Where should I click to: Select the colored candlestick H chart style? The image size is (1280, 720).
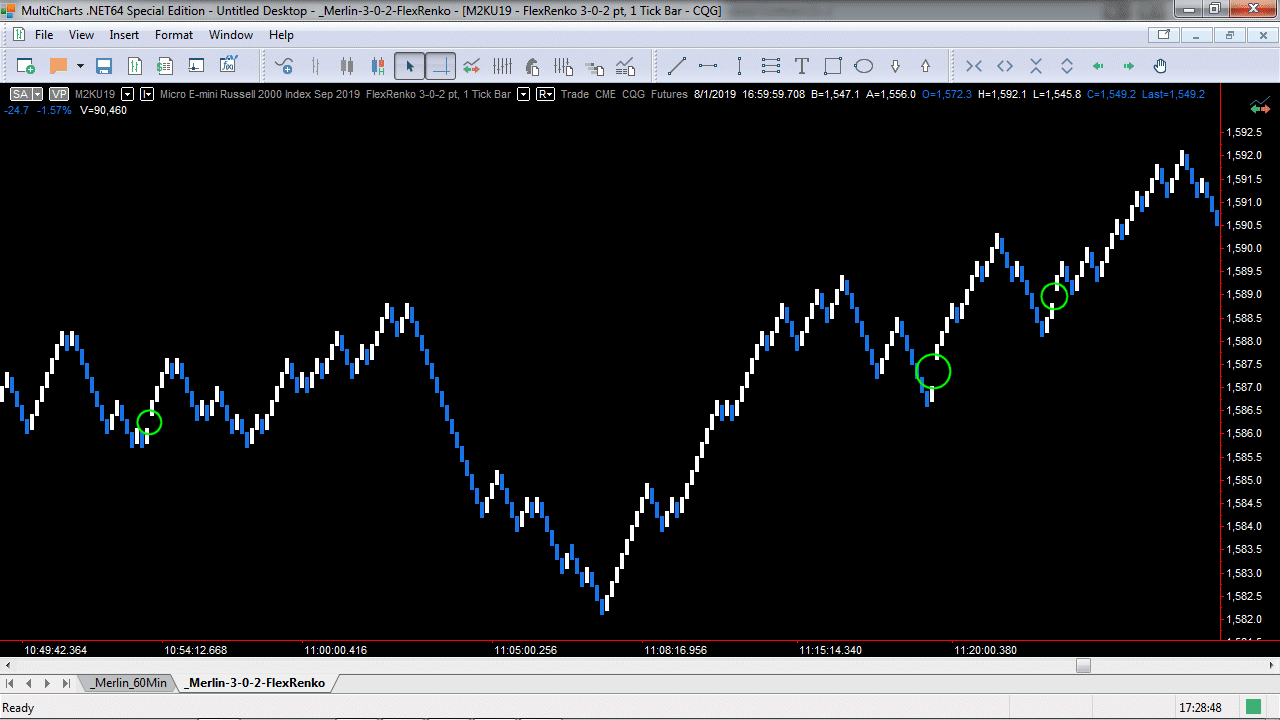378,66
